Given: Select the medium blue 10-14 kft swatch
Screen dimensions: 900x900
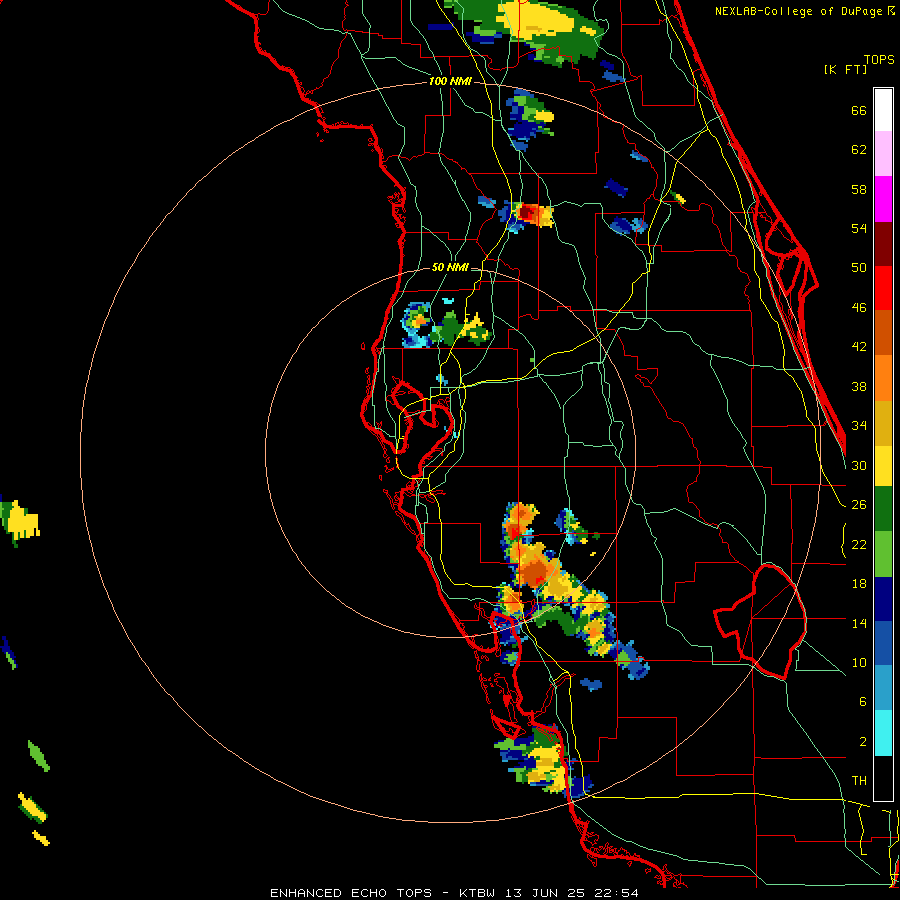Looking at the screenshot, I should point(883,644).
